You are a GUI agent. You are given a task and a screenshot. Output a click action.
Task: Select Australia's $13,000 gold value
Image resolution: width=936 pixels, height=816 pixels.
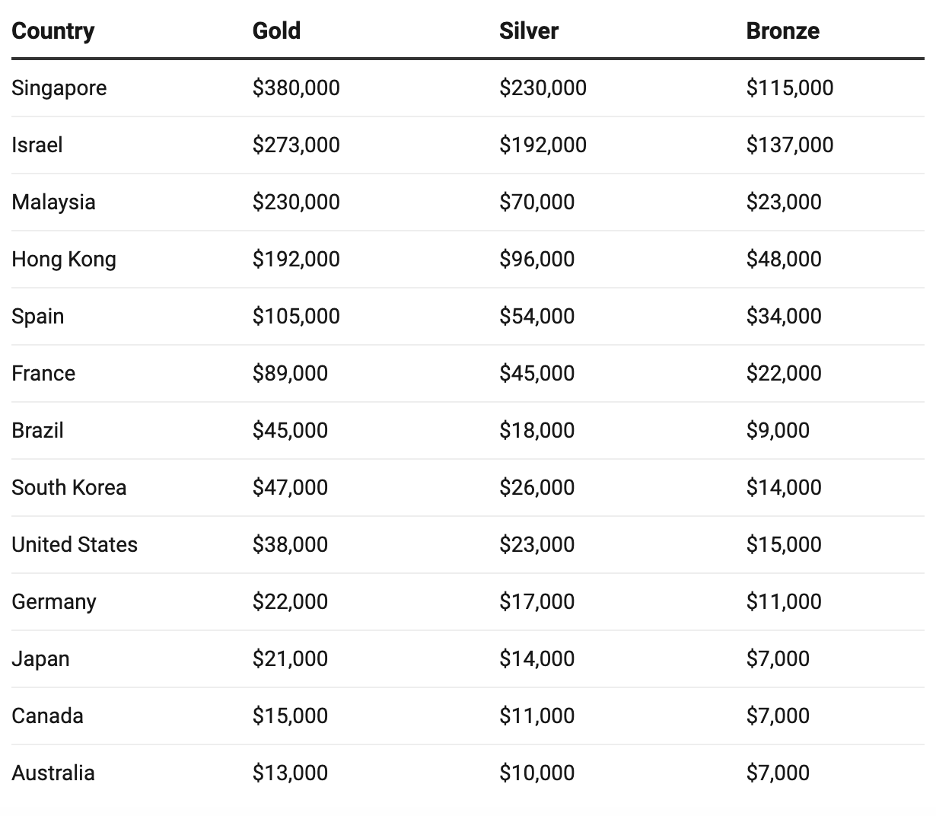(290, 772)
